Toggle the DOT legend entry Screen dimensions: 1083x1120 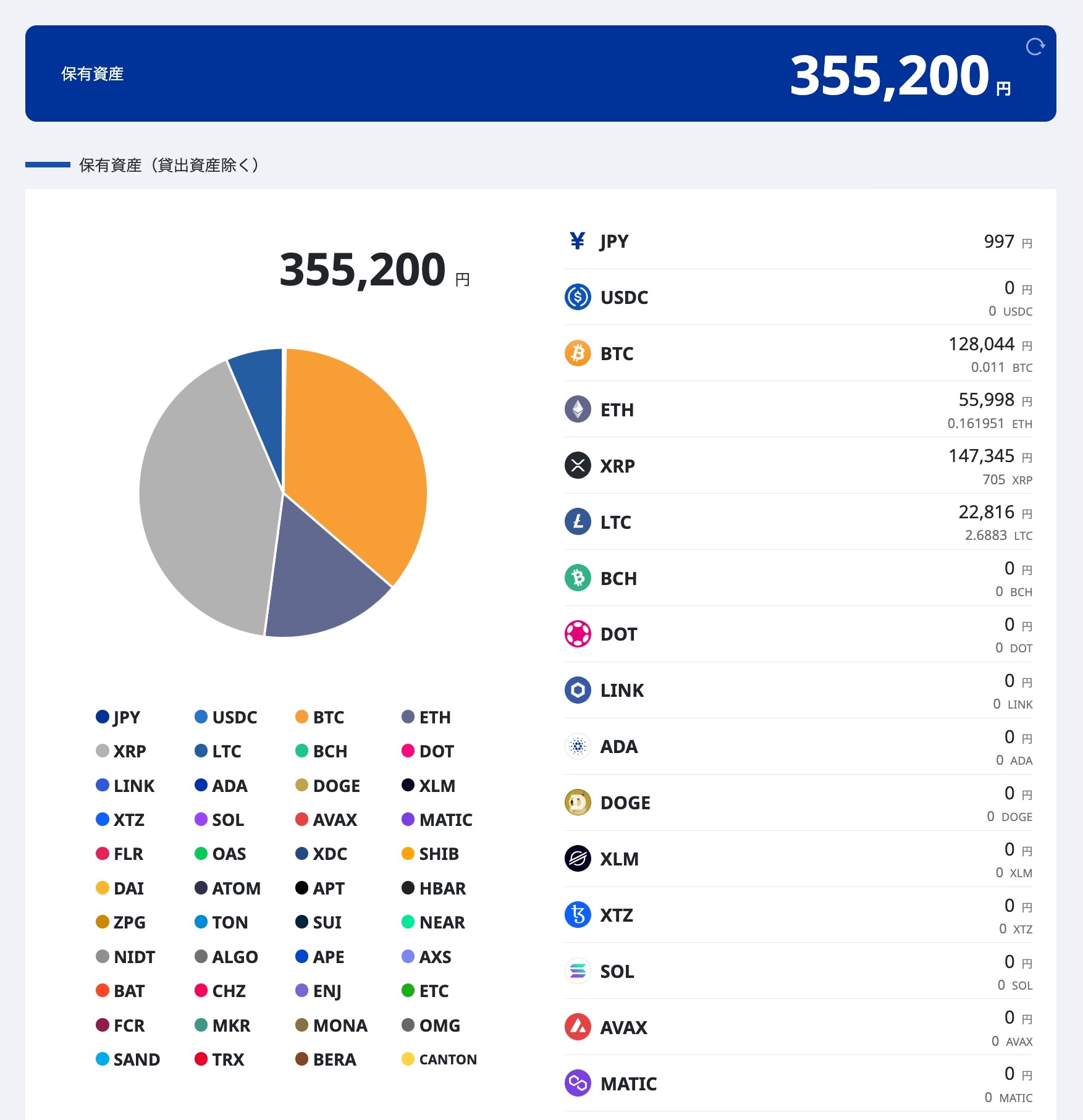point(428,751)
